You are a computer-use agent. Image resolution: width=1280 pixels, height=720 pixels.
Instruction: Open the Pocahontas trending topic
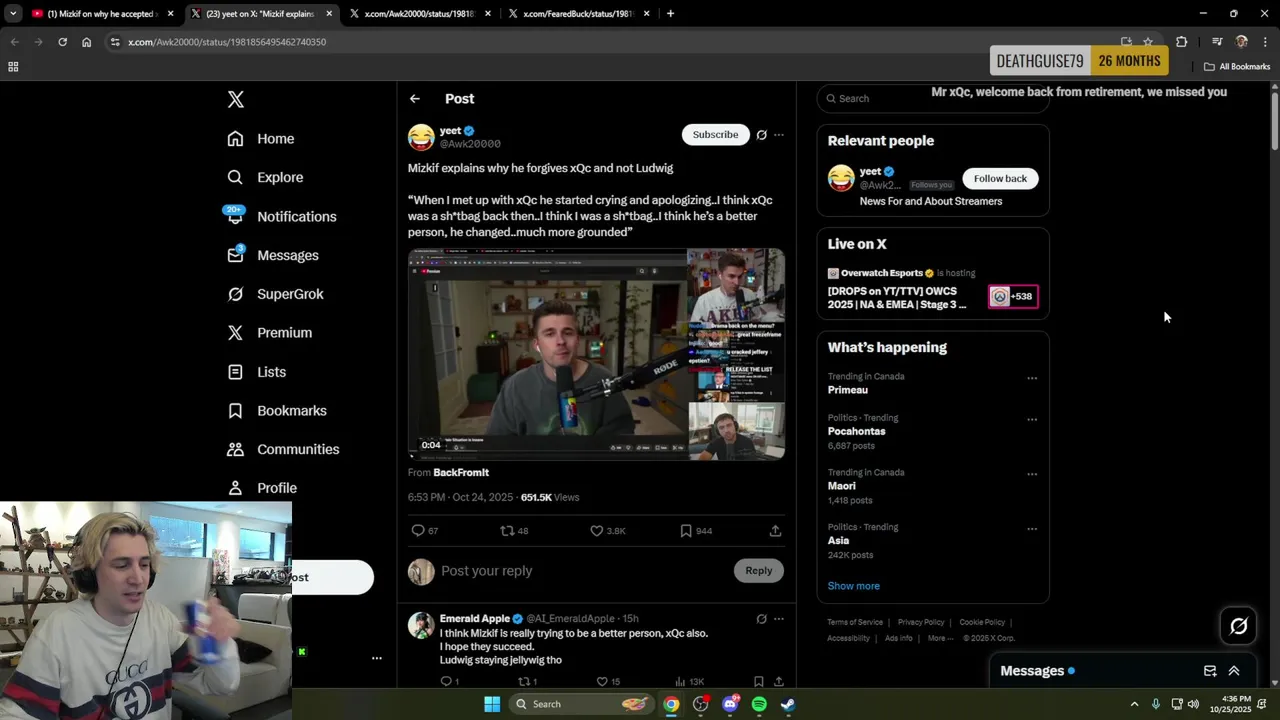coord(856,431)
